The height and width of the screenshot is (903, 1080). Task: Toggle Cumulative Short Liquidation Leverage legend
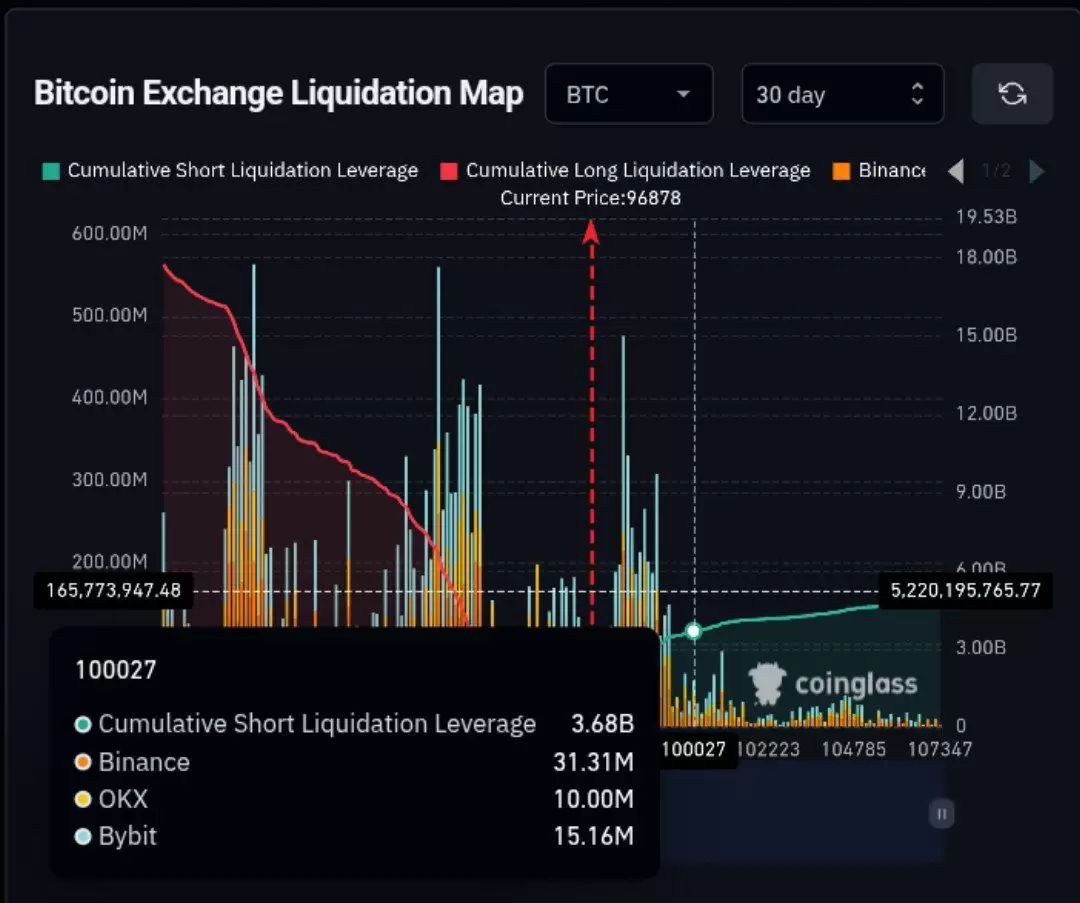click(230, 170)
